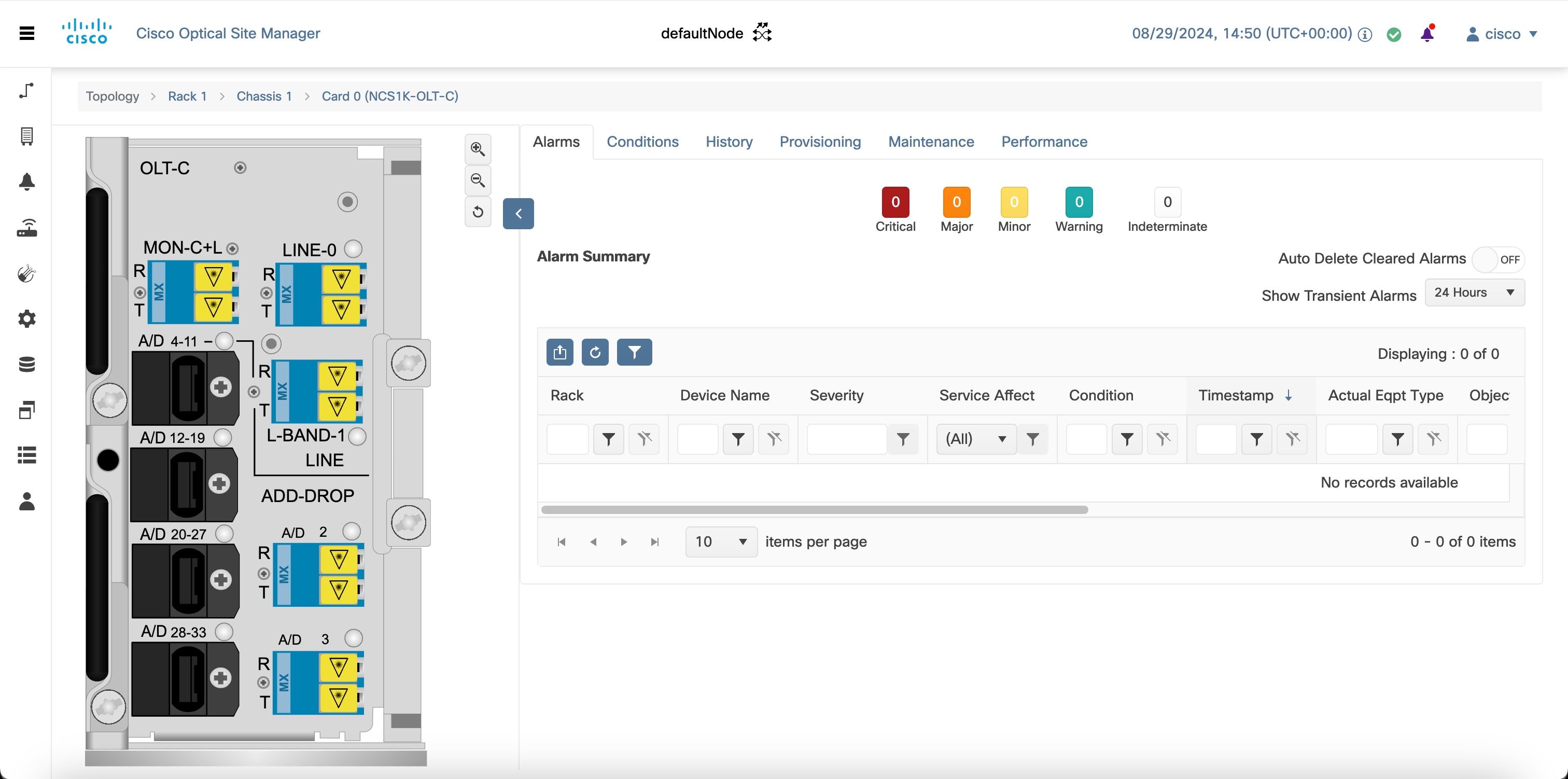Open the list view sidebar icon
Viewport: 1568px width, 779px height.
click(x=27, y=455)
